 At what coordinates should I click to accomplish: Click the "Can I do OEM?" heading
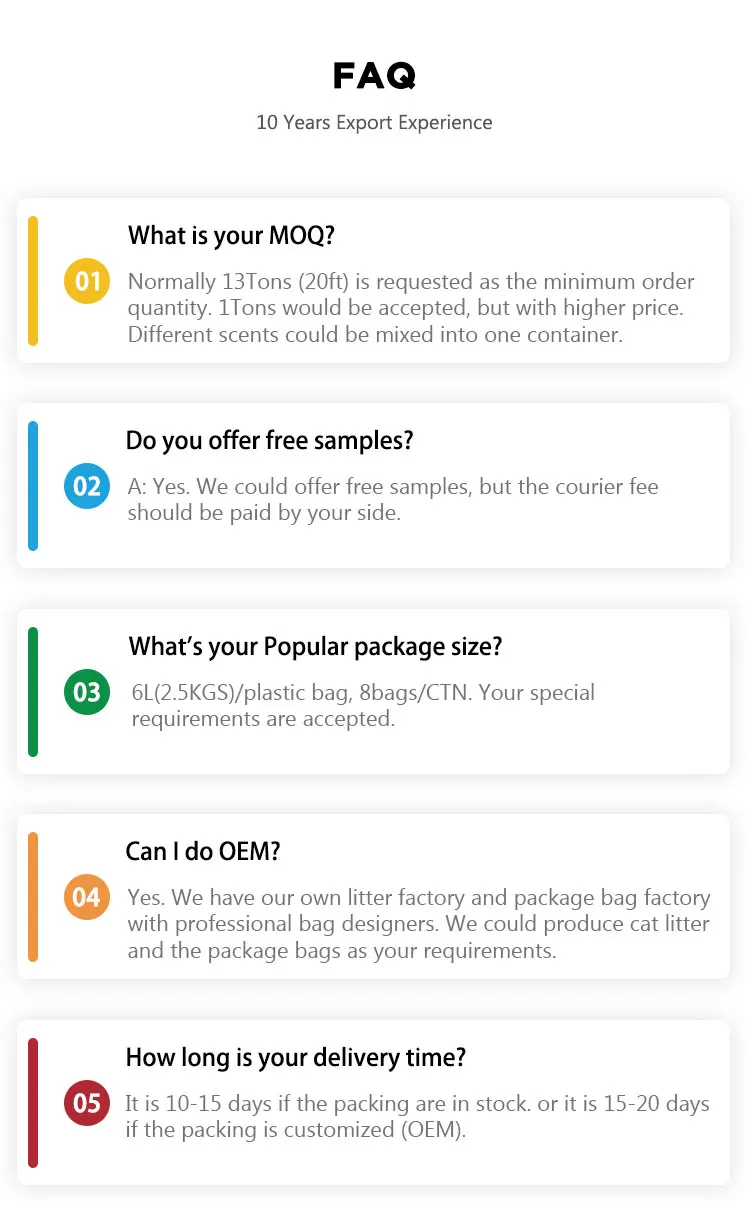click(x=203, y=852)
